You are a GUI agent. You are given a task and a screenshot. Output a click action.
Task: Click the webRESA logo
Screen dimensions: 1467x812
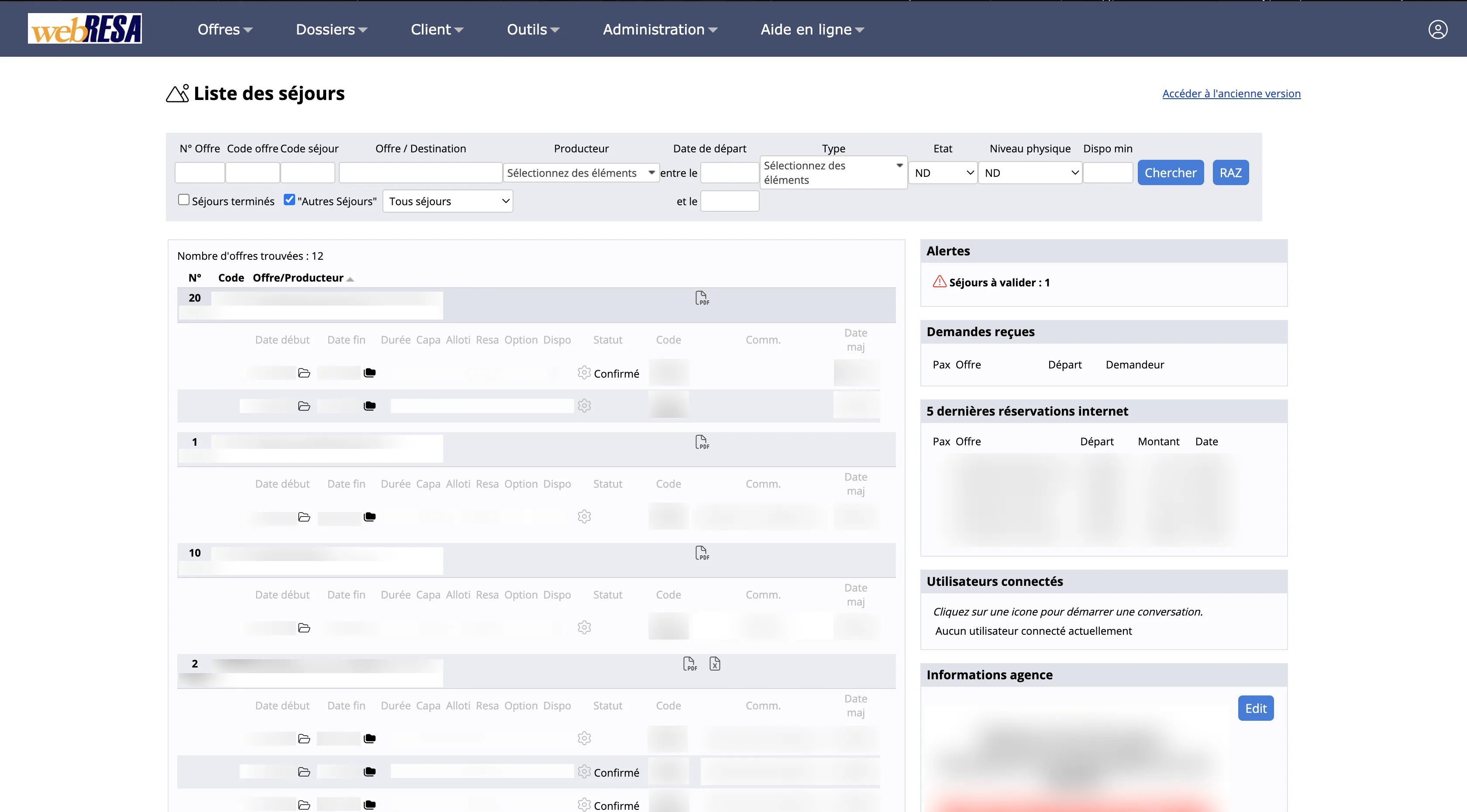pos(85,28)
